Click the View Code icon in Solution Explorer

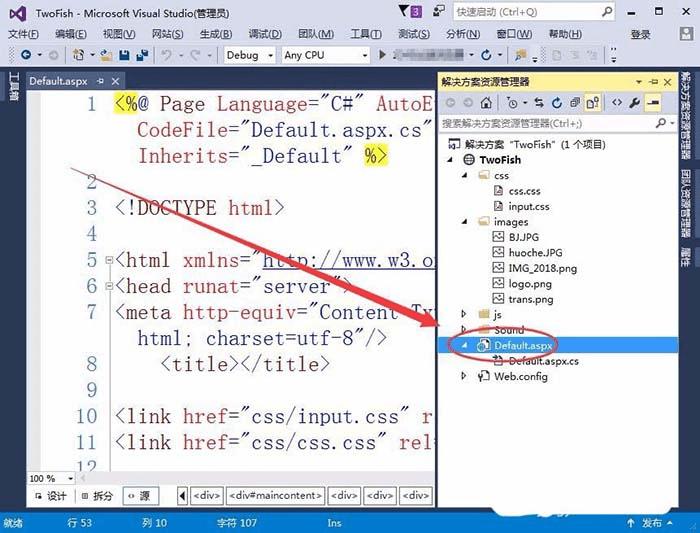click(617, 103)
